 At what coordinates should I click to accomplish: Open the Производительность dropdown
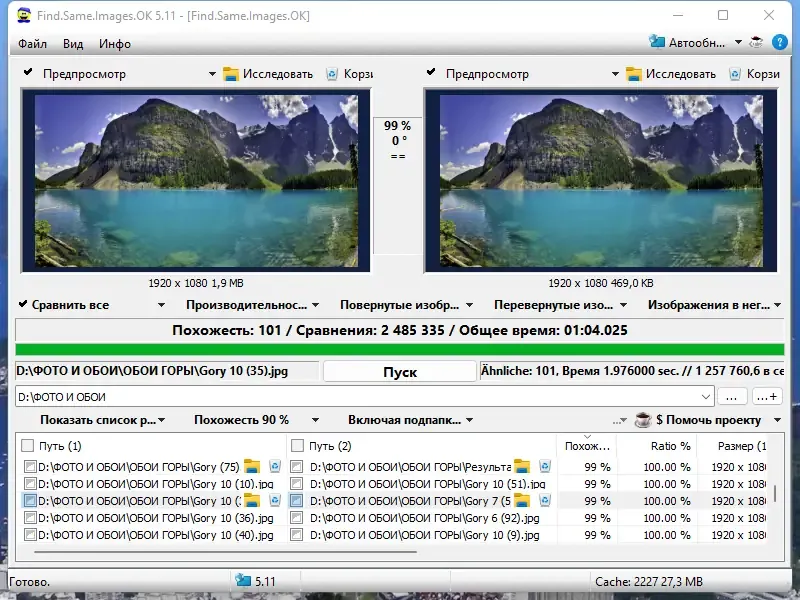click(x=252, y=305)
